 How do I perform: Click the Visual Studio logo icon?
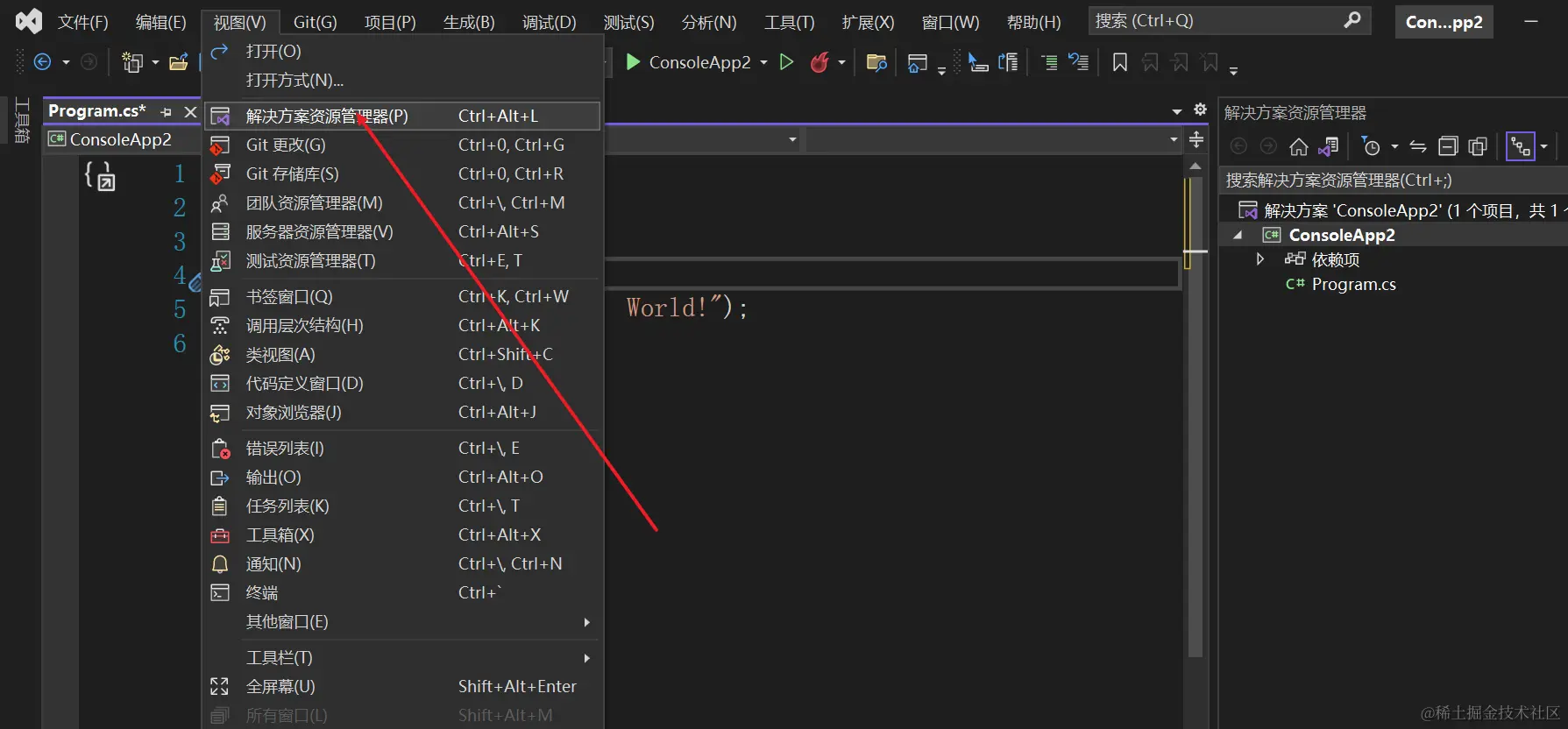29,21
